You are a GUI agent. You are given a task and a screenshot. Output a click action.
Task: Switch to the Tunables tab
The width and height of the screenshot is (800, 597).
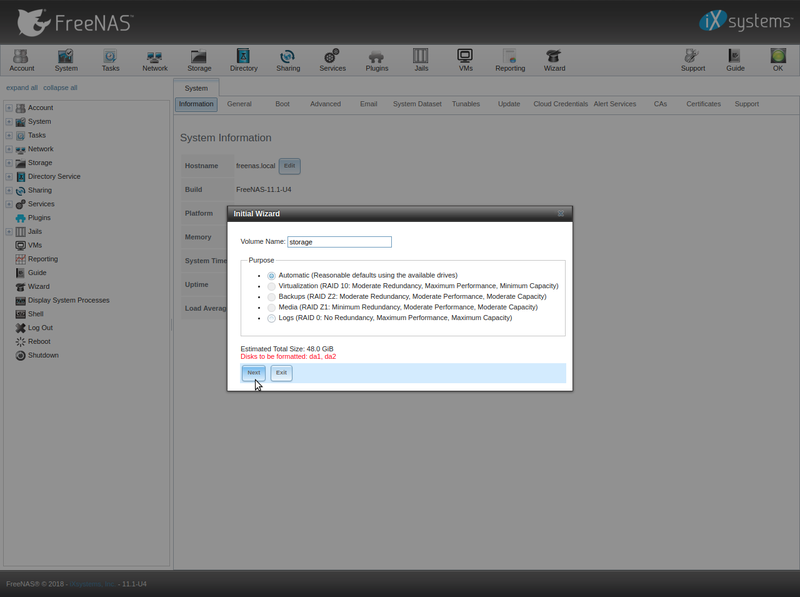point(466,104)
